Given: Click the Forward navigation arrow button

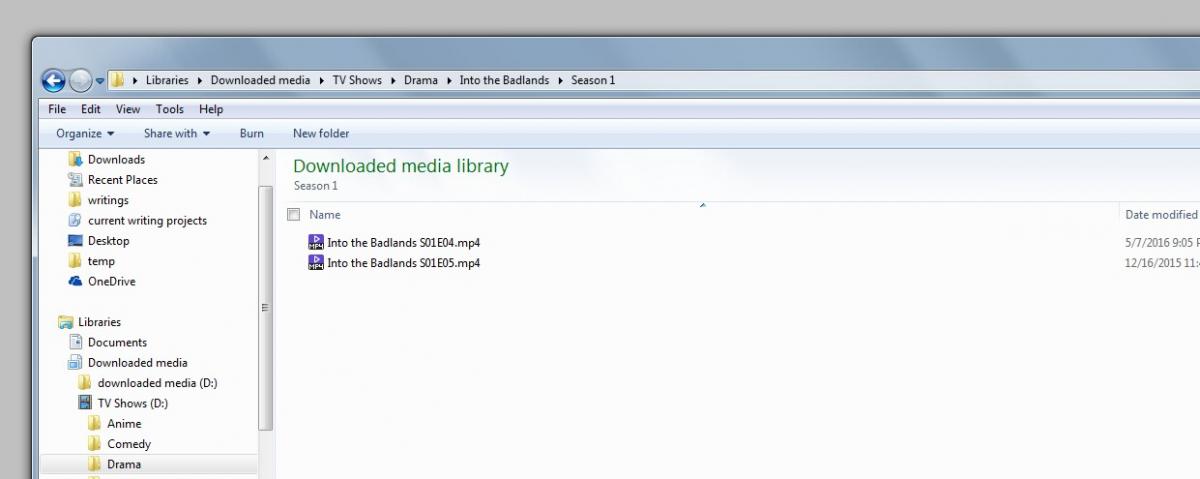Looking at the screenshot, I should pyautogui.click(x=80, y=80).
